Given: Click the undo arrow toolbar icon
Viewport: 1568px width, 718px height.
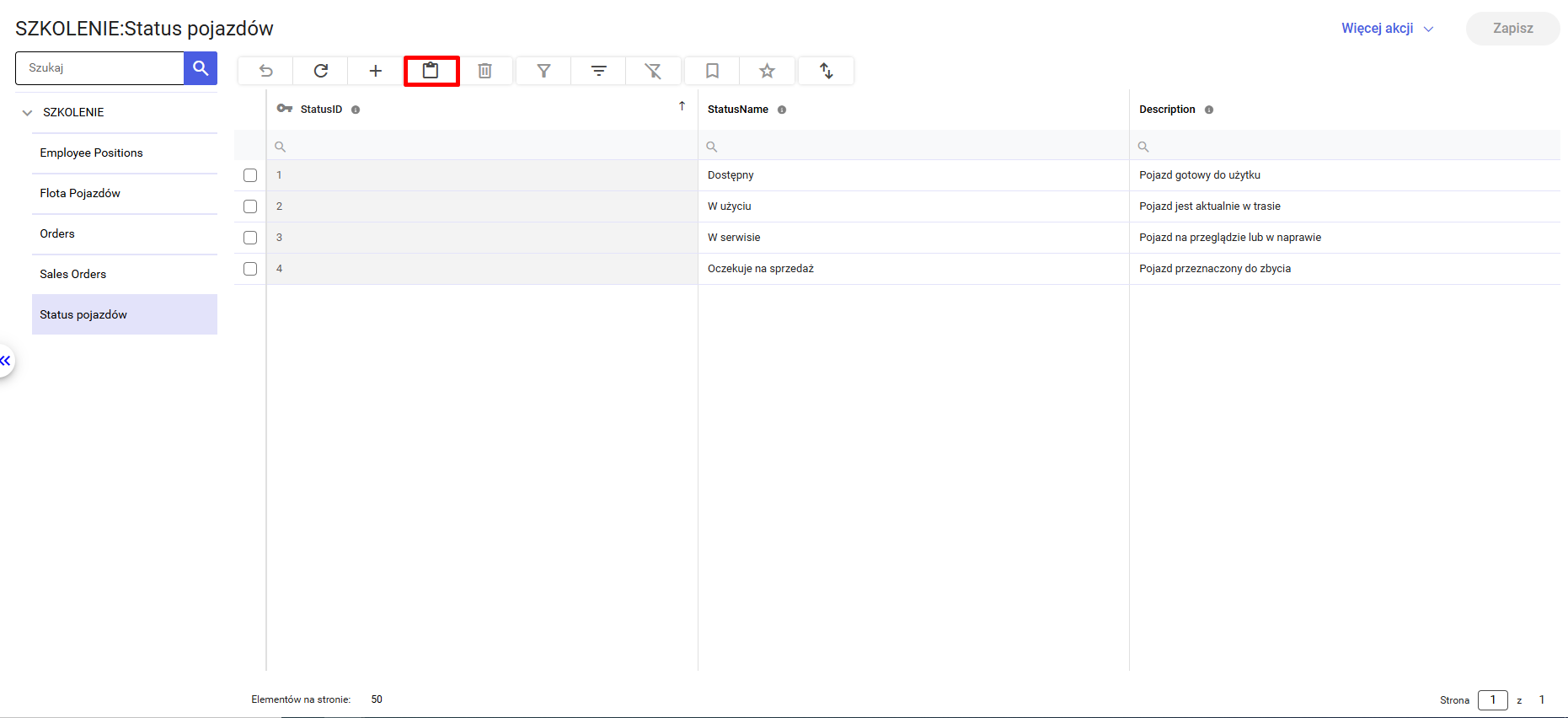Looking at the screenshot, I should pyautogui.click(x=265, y=71).
